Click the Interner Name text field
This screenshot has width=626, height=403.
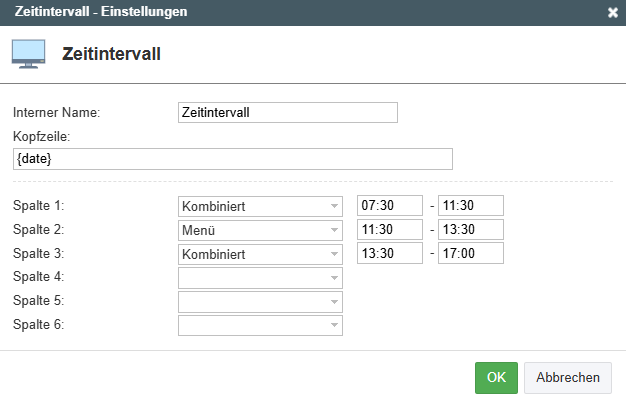click(x=287, y=113)
